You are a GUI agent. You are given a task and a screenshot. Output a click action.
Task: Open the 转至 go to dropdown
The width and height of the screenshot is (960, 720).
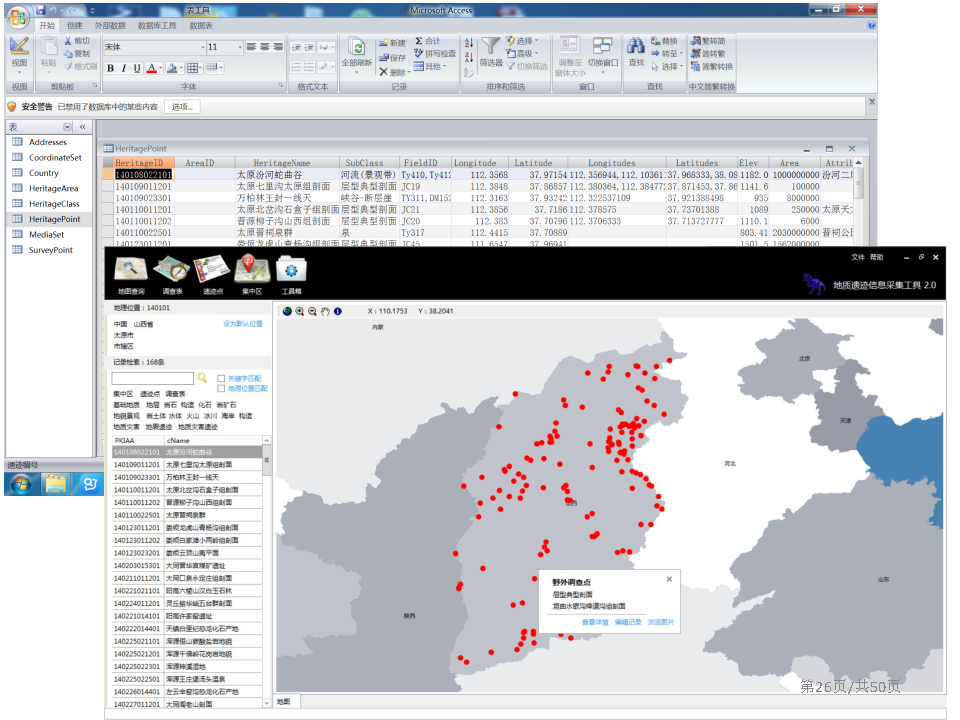(667, 54)
